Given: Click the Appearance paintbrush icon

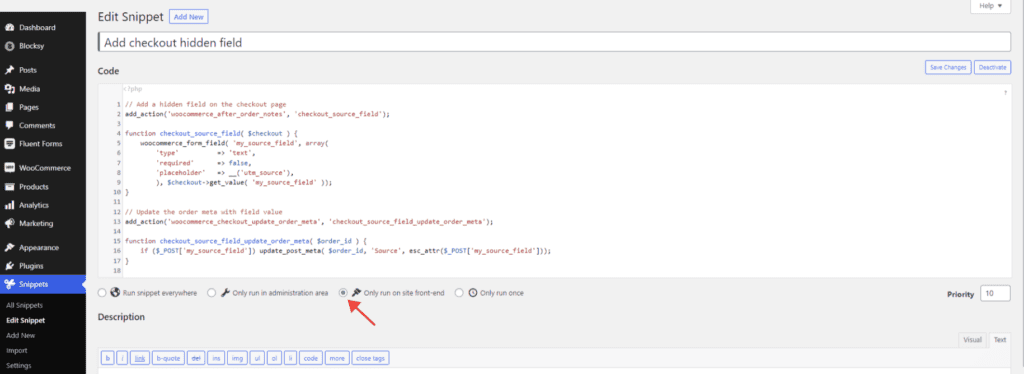Looking at the screenshot, I should pyautogui.click(x=10, y=247).
